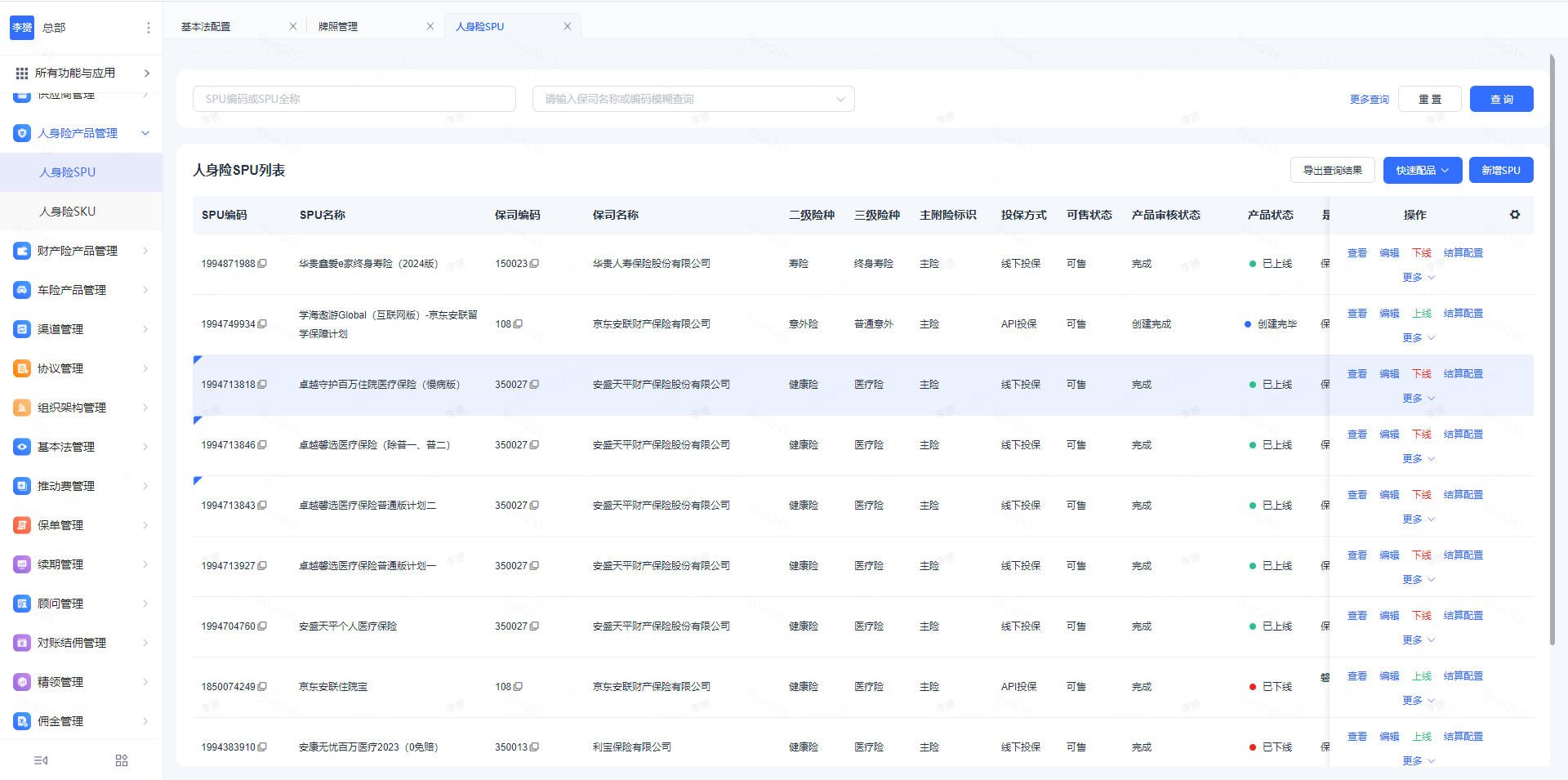Copy SPU code 1994871988 using copy icon
The height and width of the screenshot is (780, 1568).
coord(262,264)
